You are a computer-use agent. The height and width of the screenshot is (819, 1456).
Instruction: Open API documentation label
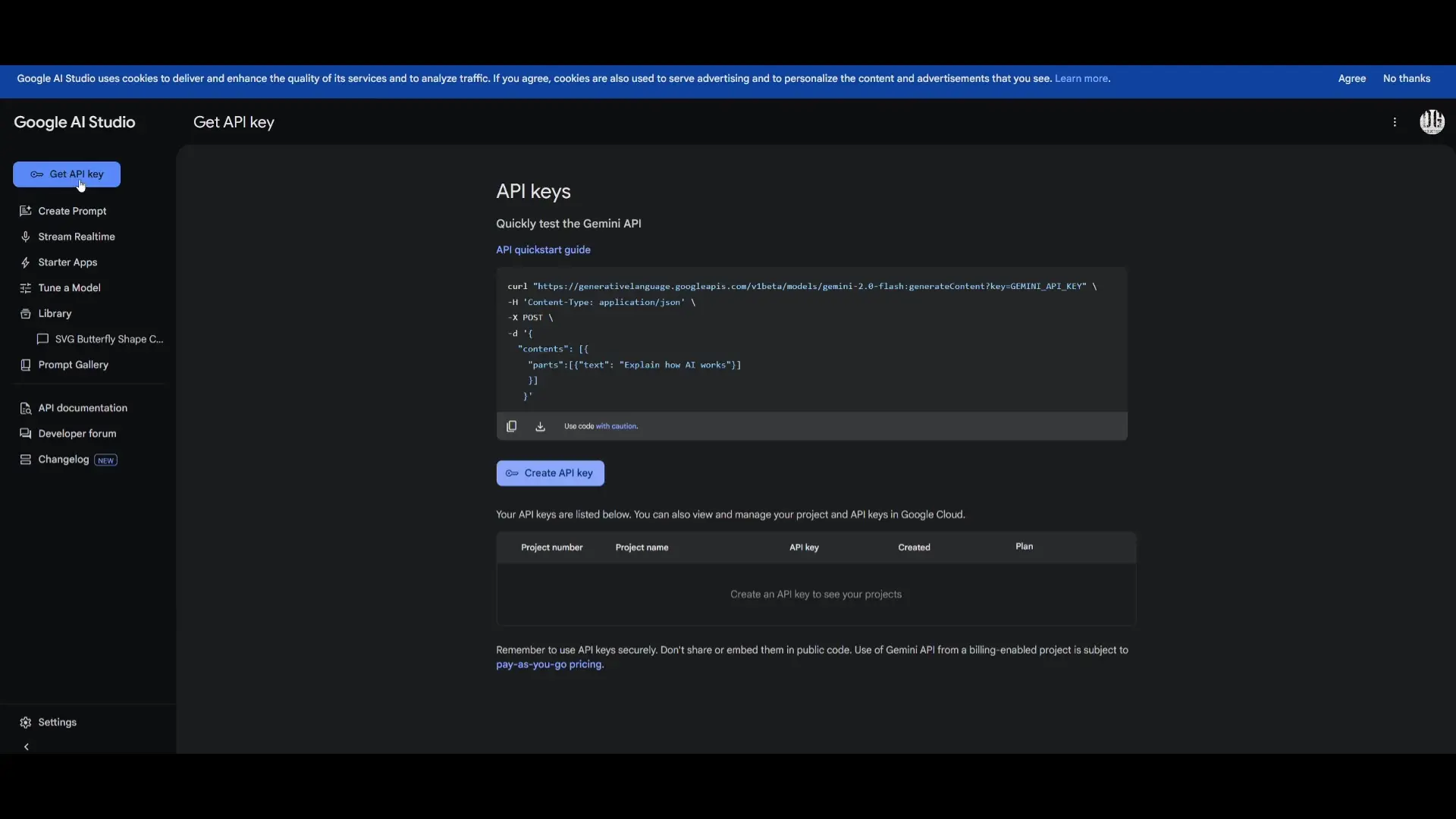[x=83, y=408]
